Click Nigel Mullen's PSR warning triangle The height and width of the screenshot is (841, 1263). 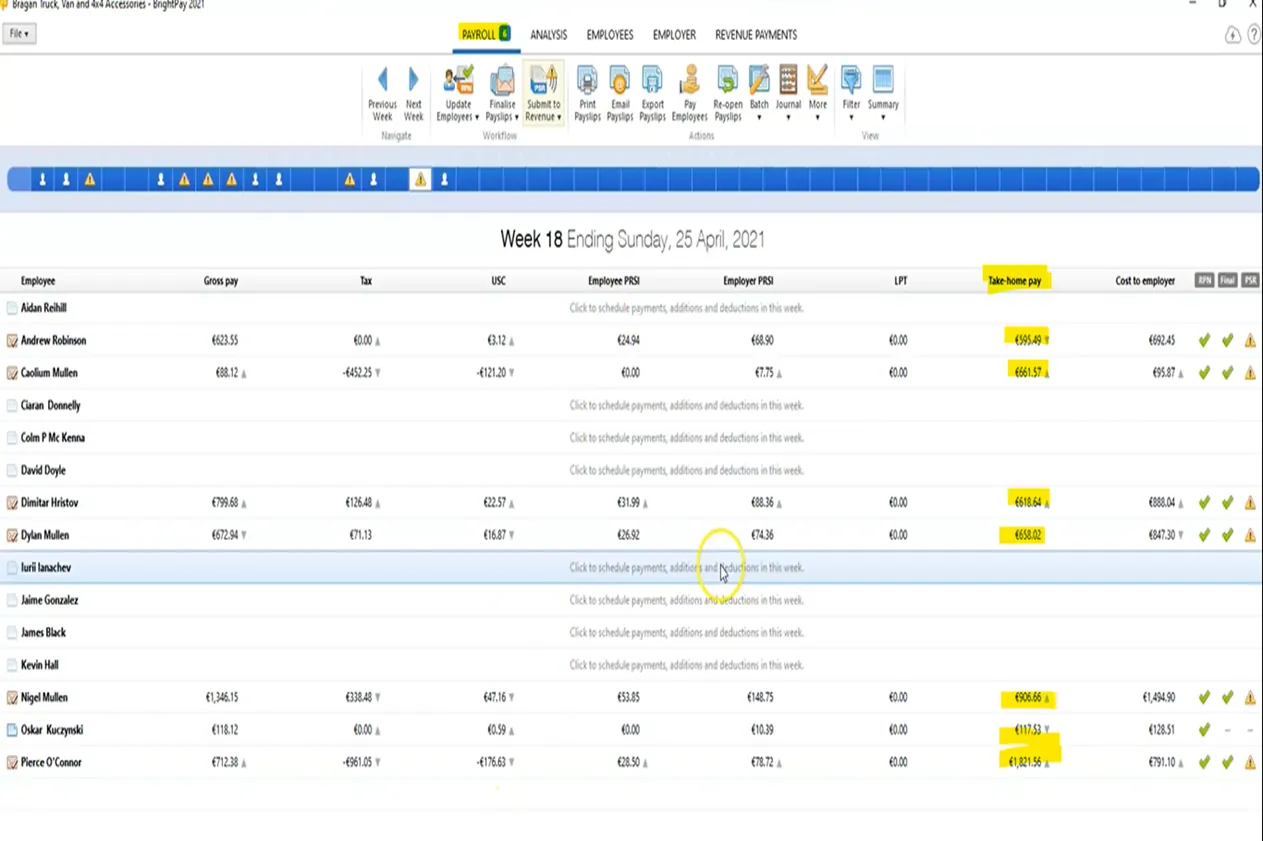tap(1250, 698)
